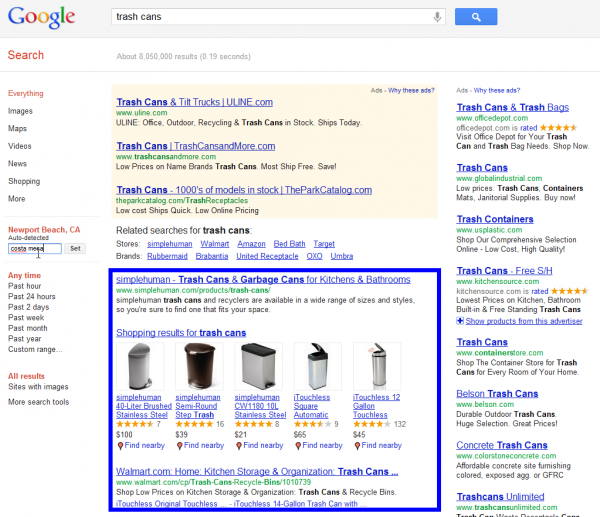Click Why these ads in right column

click(497, 91)
